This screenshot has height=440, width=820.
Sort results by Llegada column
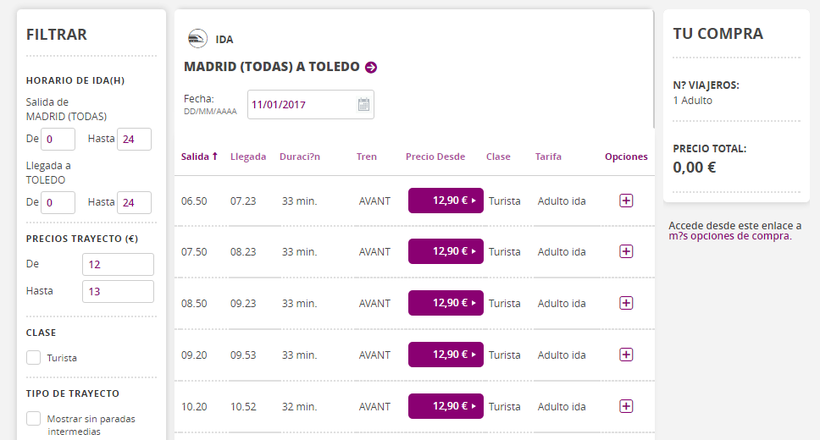[248, 157]
